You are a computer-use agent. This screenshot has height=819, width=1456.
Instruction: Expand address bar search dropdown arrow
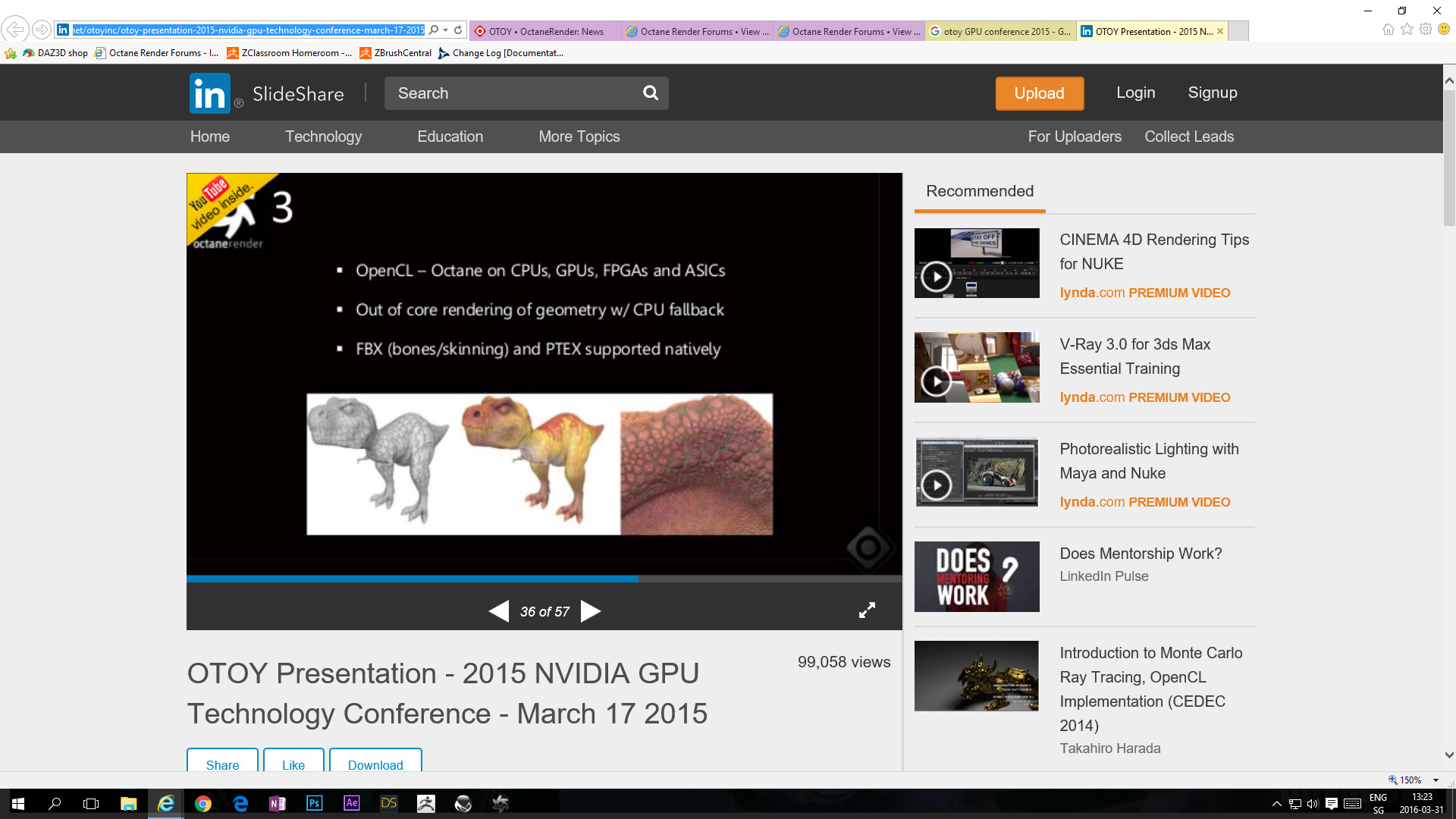click(445, 30)
